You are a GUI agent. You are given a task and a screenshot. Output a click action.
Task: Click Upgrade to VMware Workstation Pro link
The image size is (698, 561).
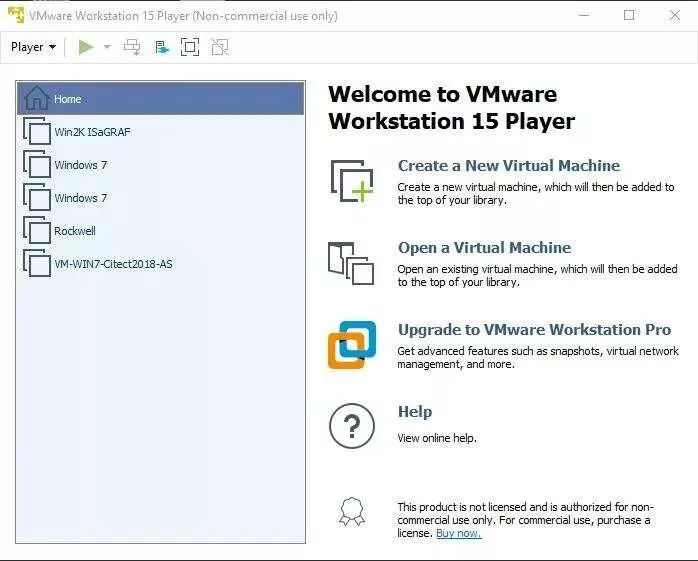tap(534, 329)
